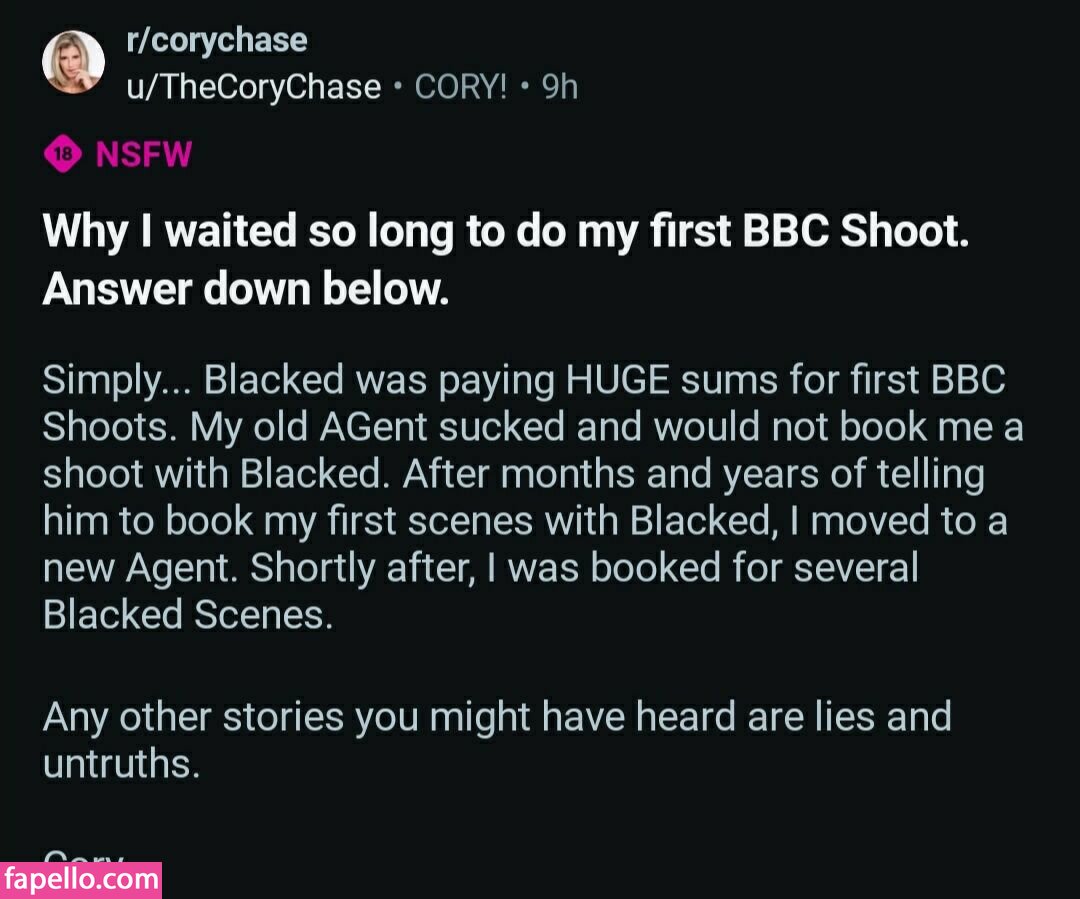Click the line starting 'shoot with Blacked. After'
1080x899 pixels.
coord(513,474)
